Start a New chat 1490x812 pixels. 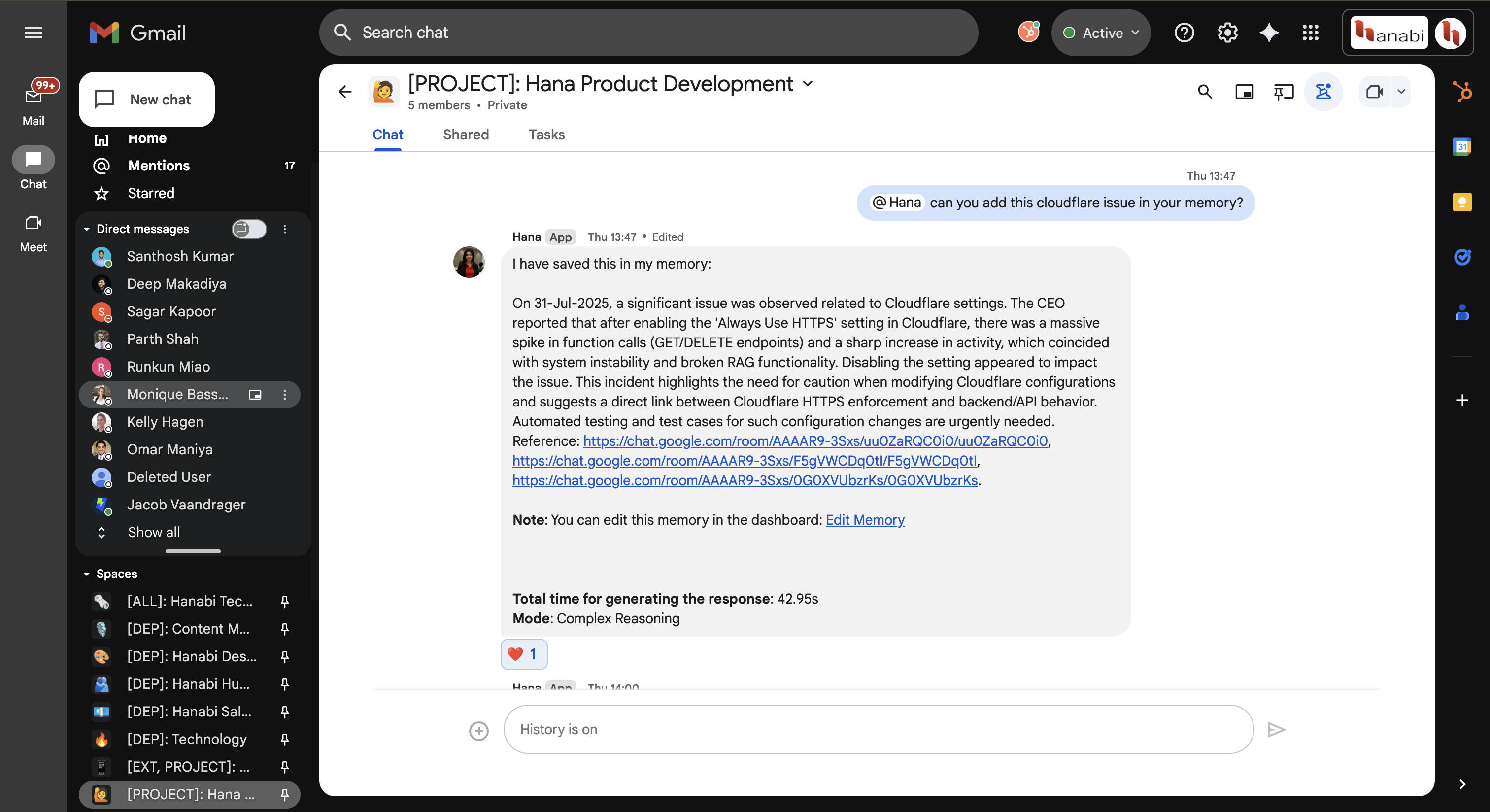[147, 100]
